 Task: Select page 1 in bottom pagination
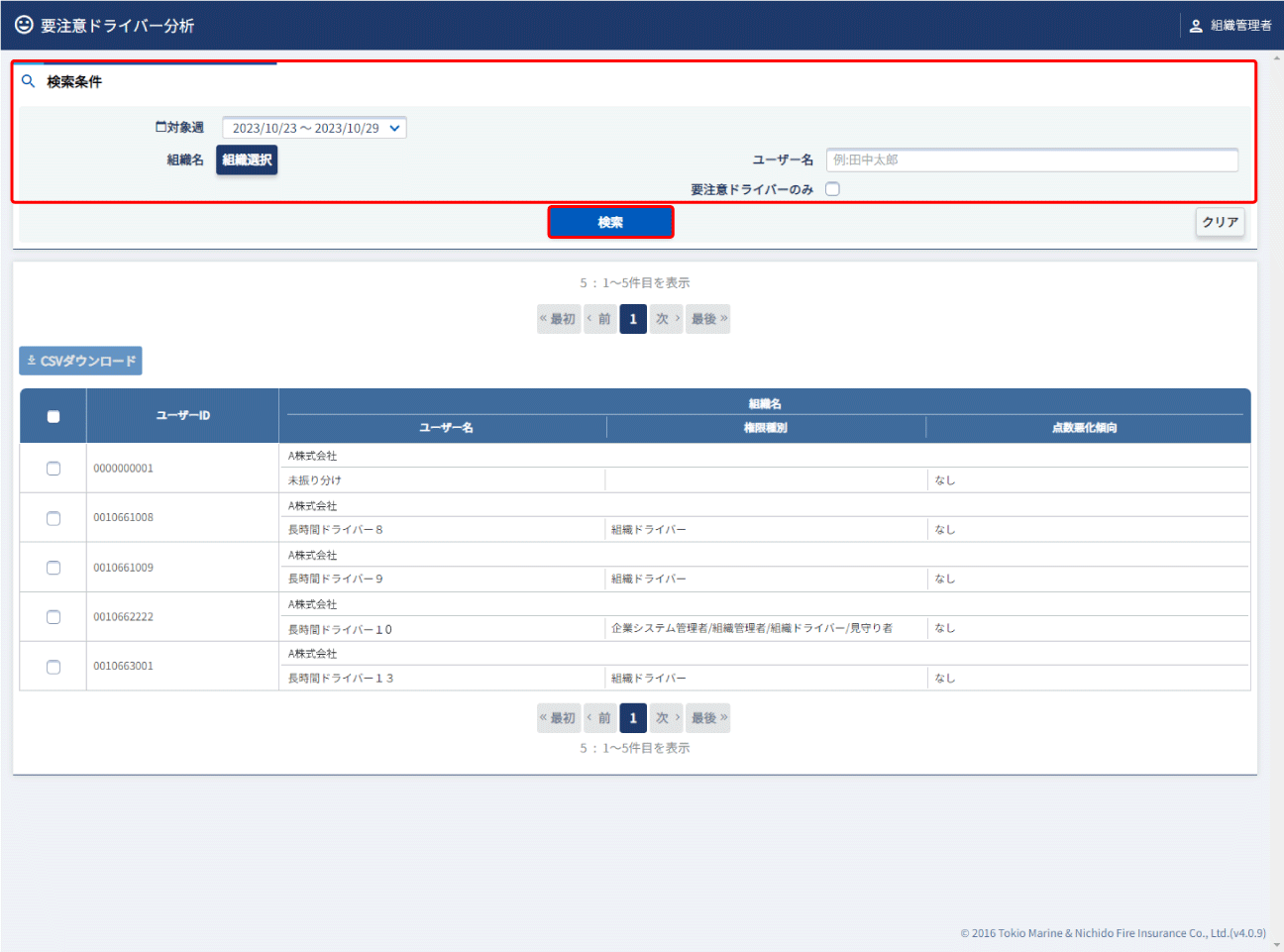tap(633, 718)
